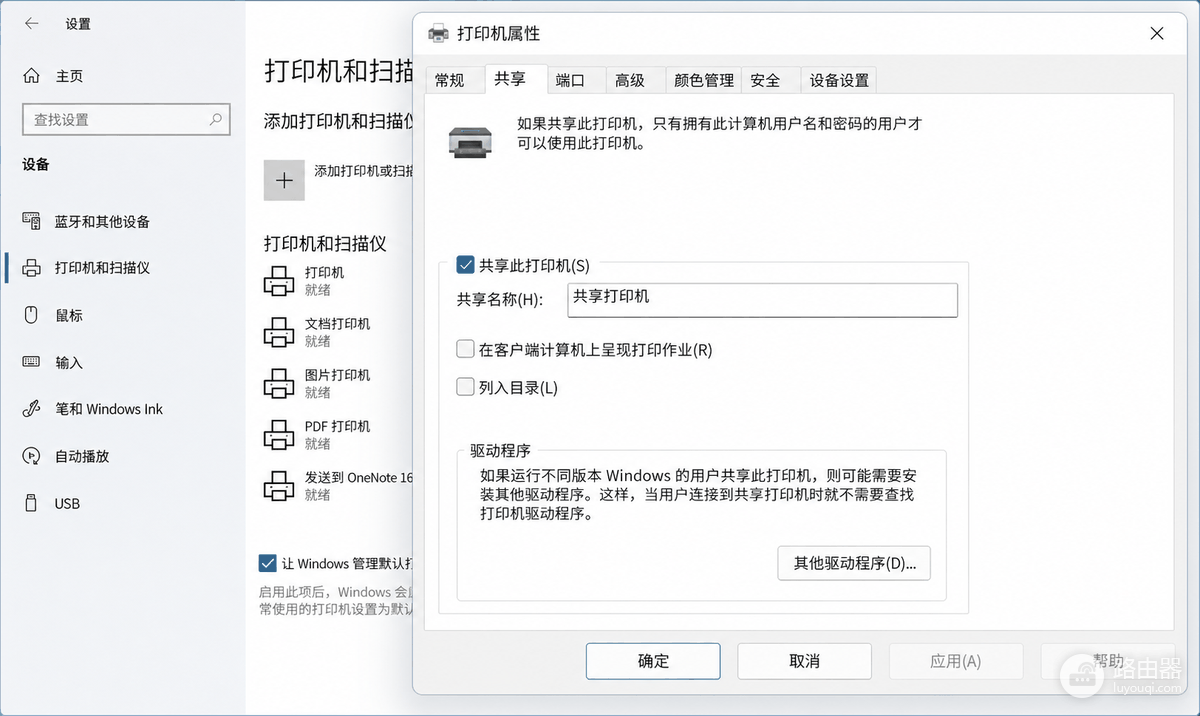Click the printer icon for PDF 打印机 entry
This screenshot has width=1200, height=716.
(279, 434)
